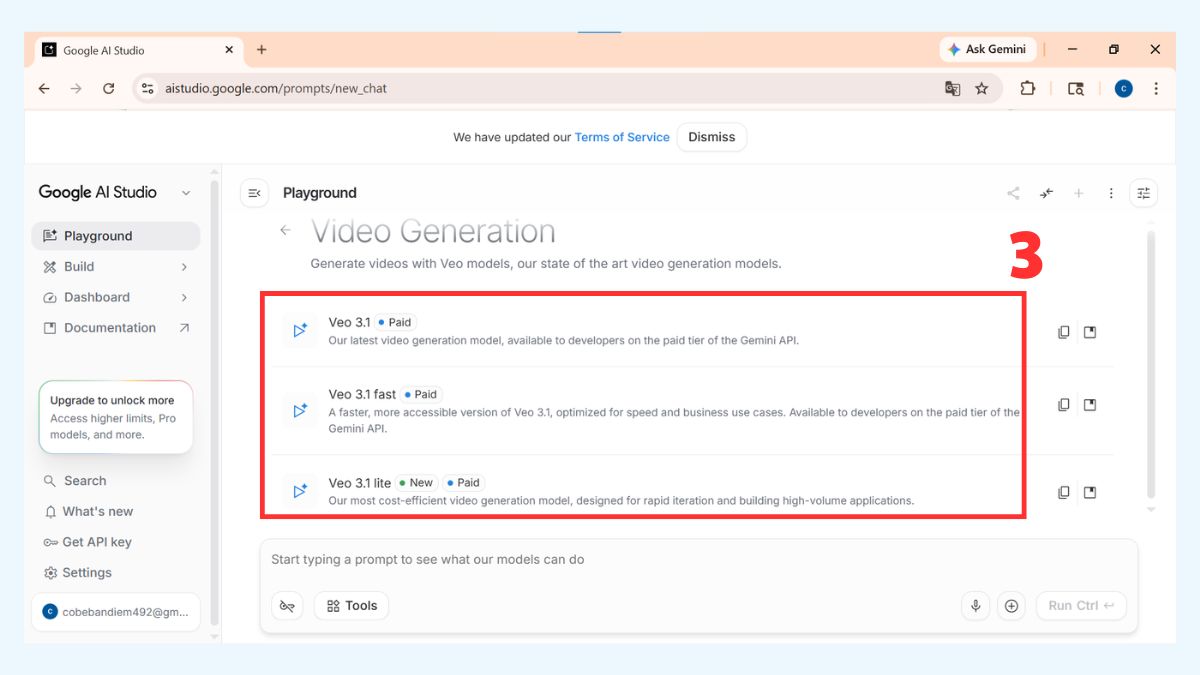
Task: Open site information icon in address bar
Action: click(147, 88)
